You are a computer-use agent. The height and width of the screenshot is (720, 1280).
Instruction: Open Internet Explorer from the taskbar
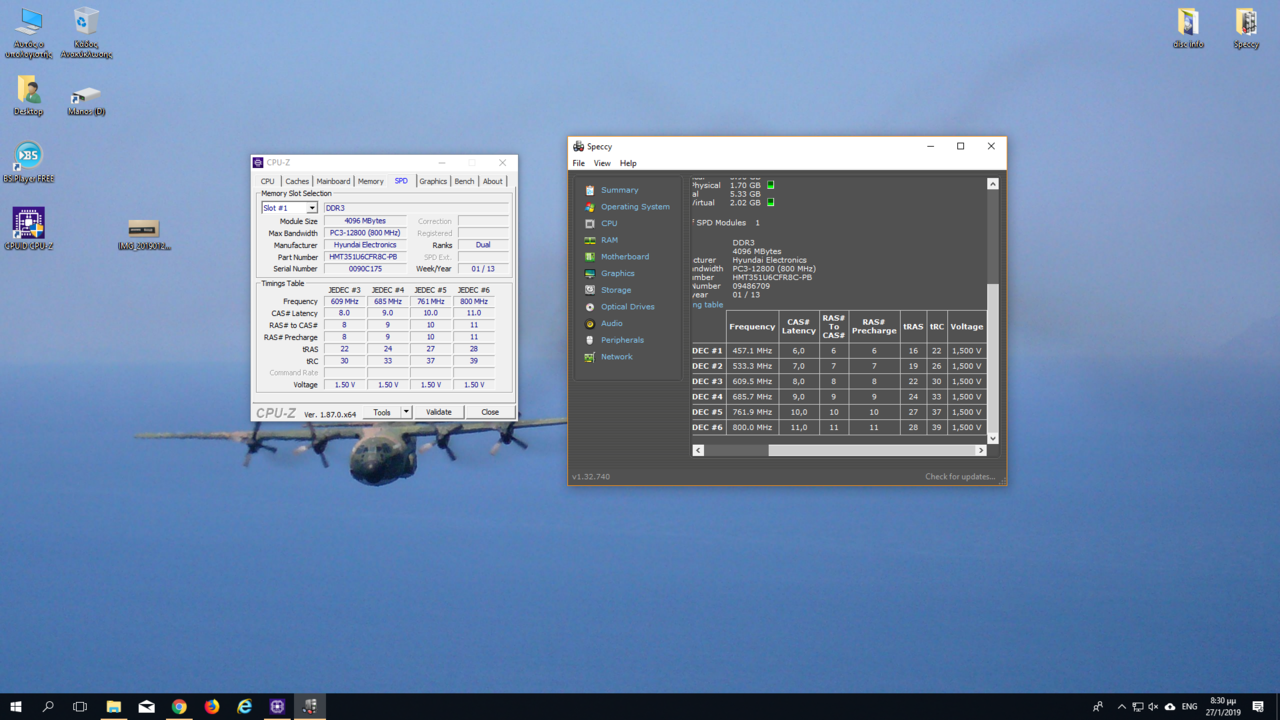click(x=245, y=706)
